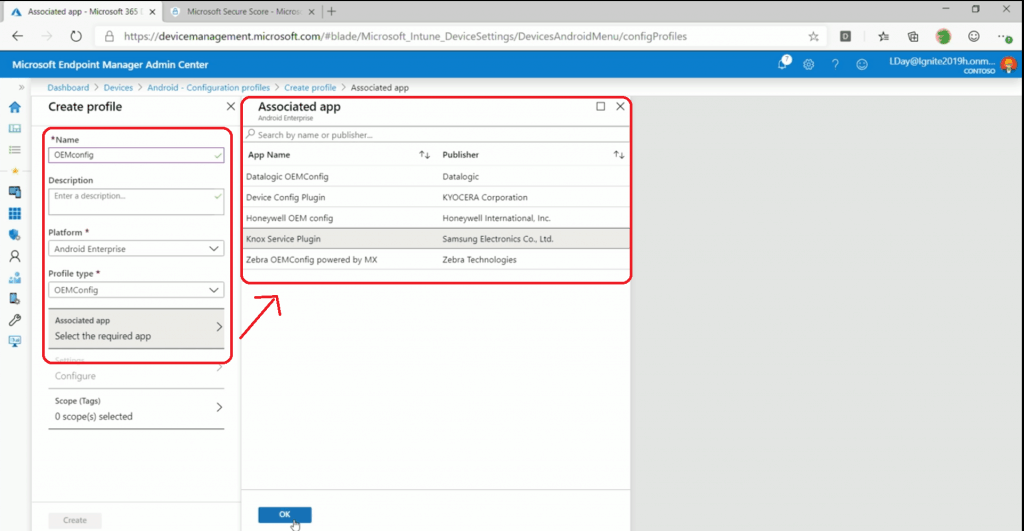Open the Dashboard icon in left sidebar
The image size is (1024, 531).
15,129
